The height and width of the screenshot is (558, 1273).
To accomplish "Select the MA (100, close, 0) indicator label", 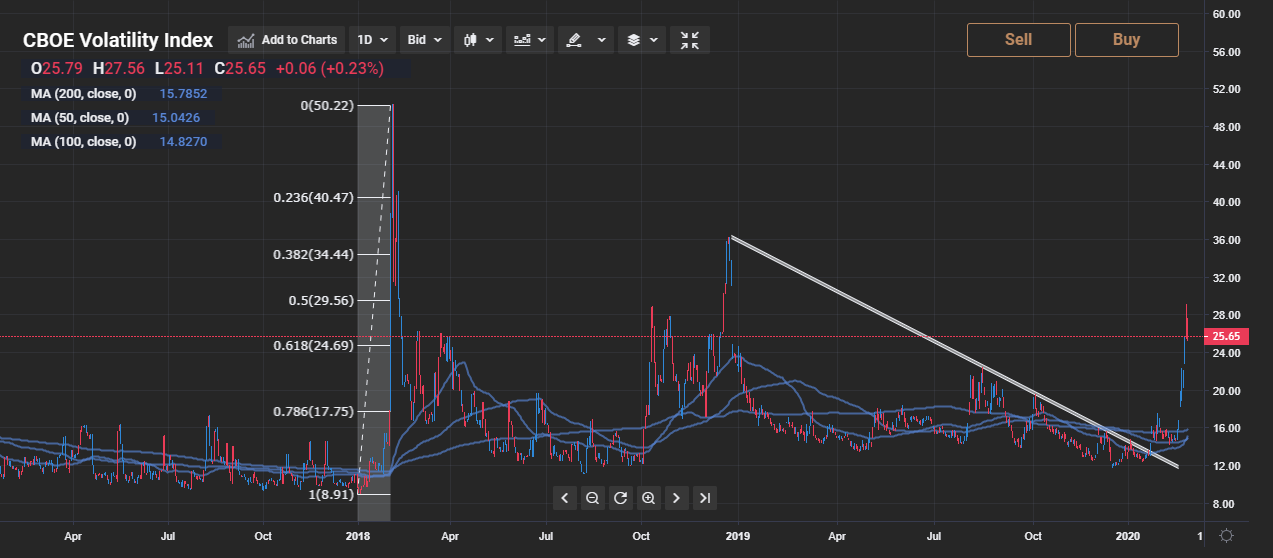I will point(83,142).
